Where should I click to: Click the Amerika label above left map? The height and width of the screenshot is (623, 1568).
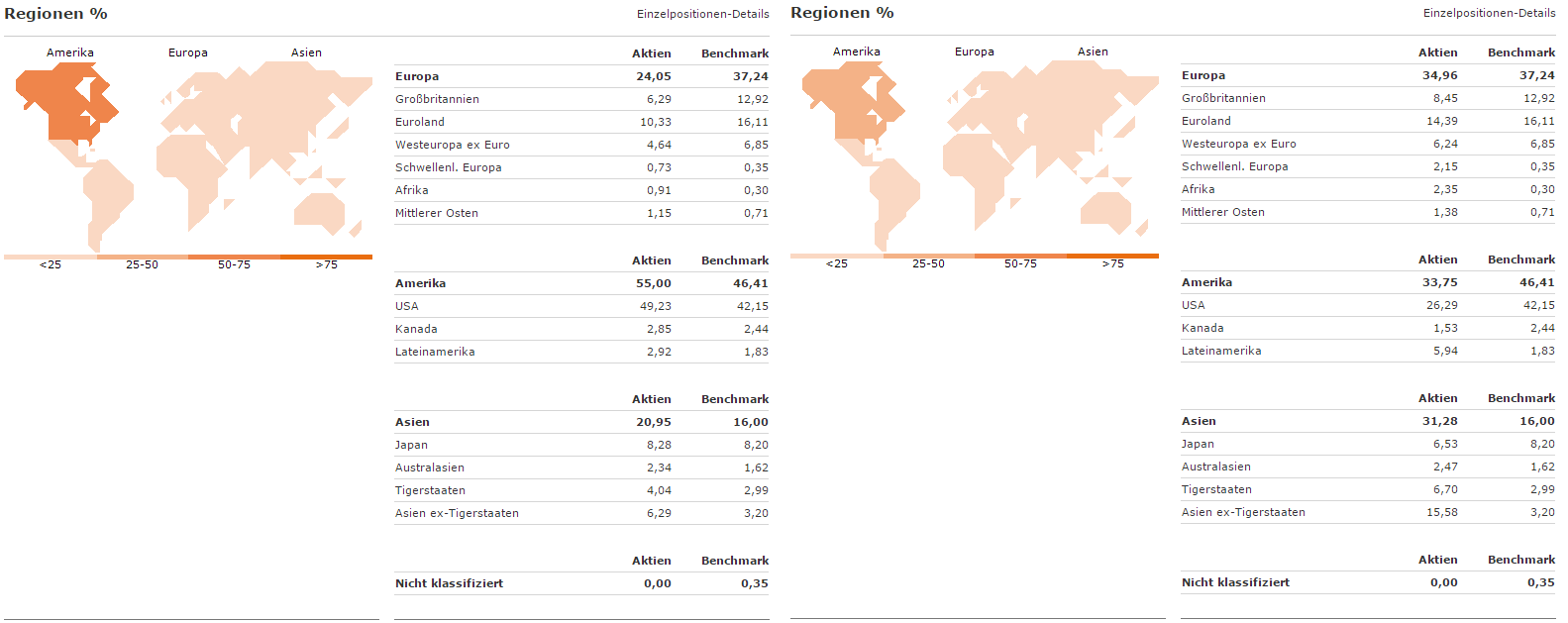(70, 52)
